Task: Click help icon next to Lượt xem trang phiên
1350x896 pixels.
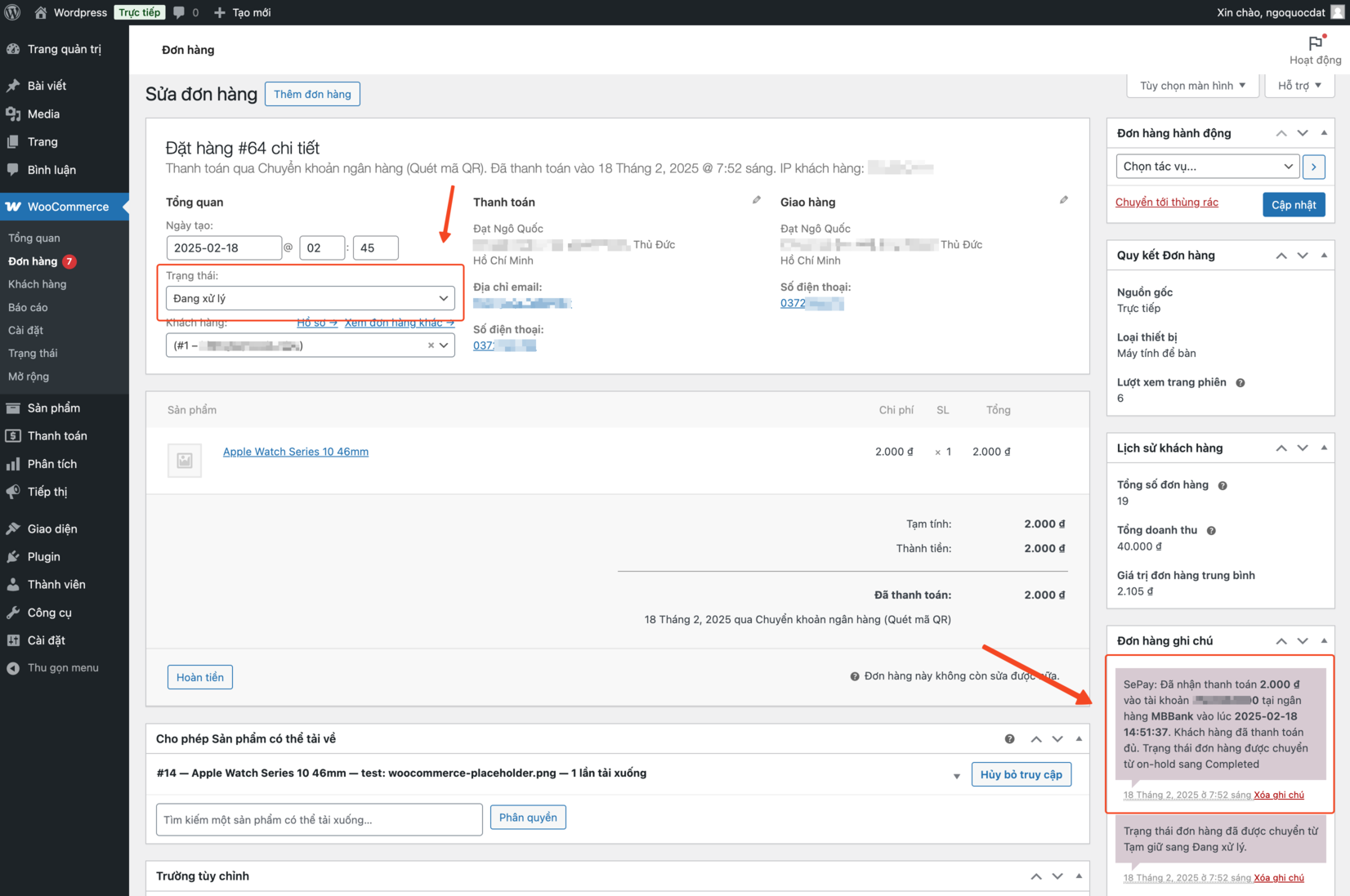Action: click(x=1240, y=383)
